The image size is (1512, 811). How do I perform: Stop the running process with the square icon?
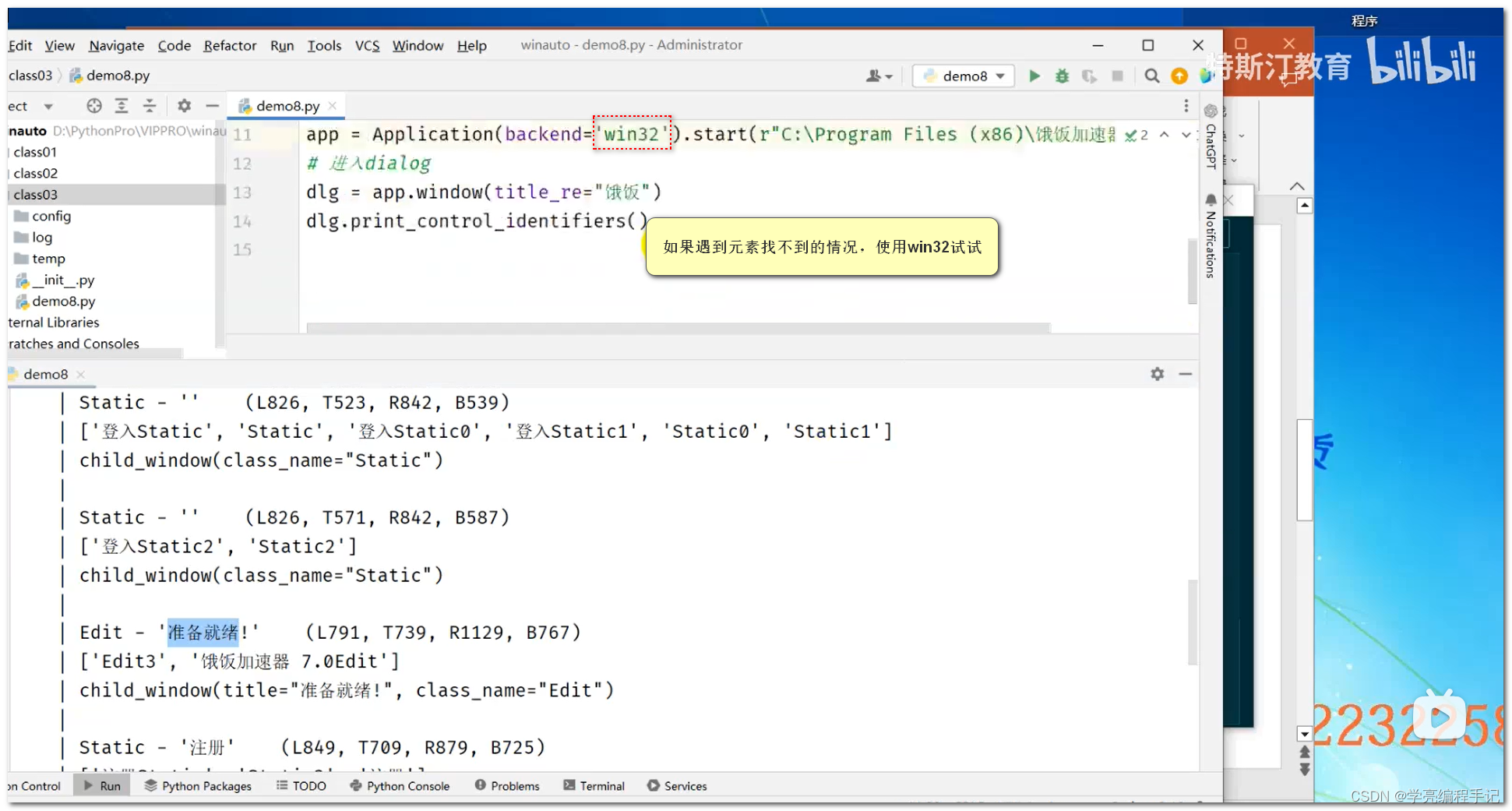pos(1118,76)
